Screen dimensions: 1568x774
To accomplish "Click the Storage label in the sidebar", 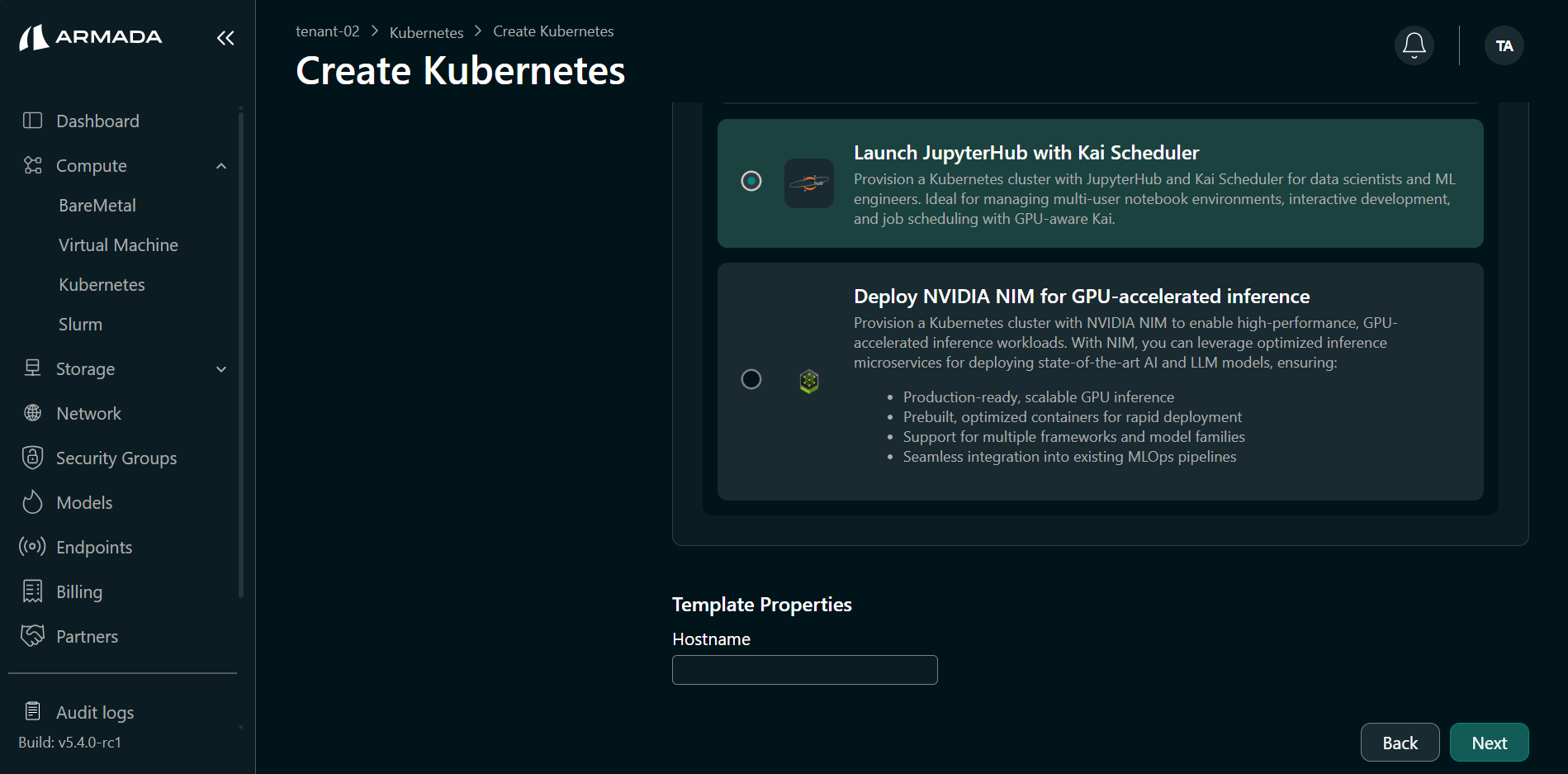I will [x=86, y=369].
